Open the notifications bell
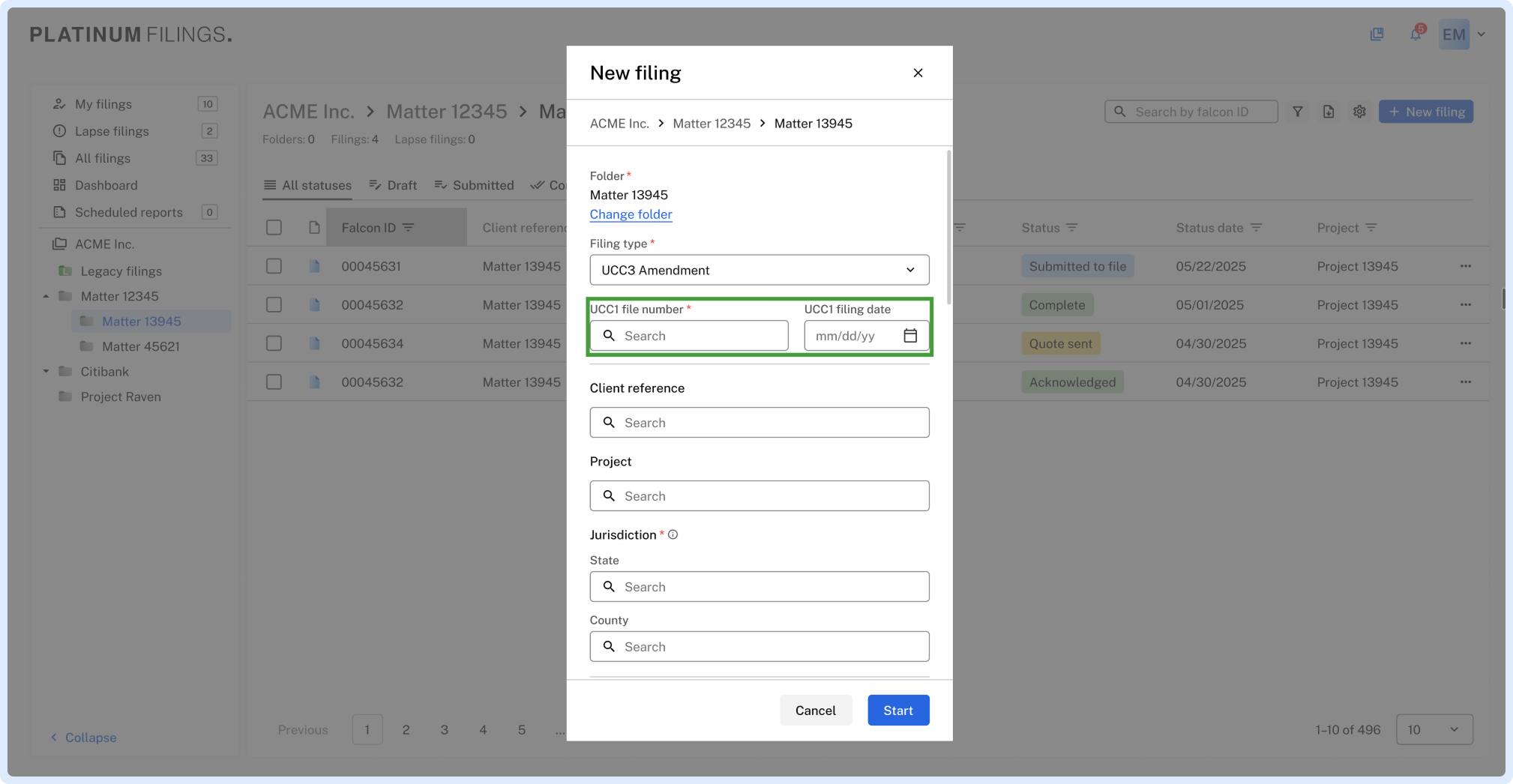Screen dimensions: 1513x784 click(1416, 34)
